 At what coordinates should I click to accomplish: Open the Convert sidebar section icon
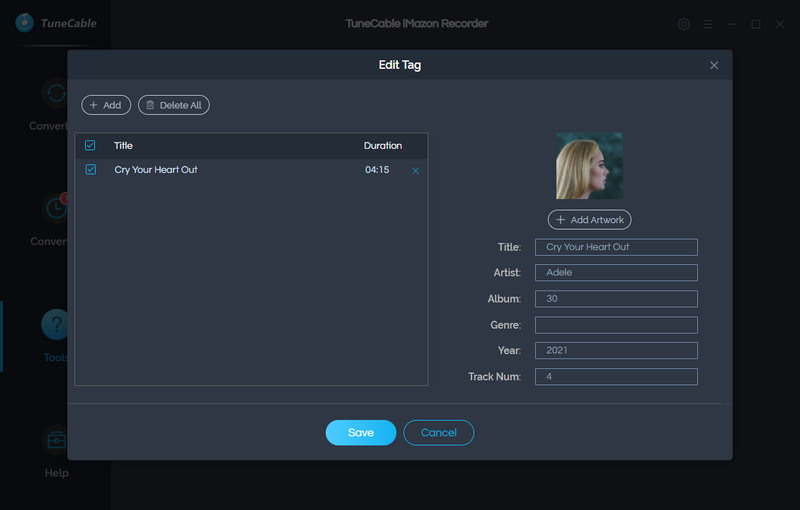pyautogui.click(x=55, y=93)
